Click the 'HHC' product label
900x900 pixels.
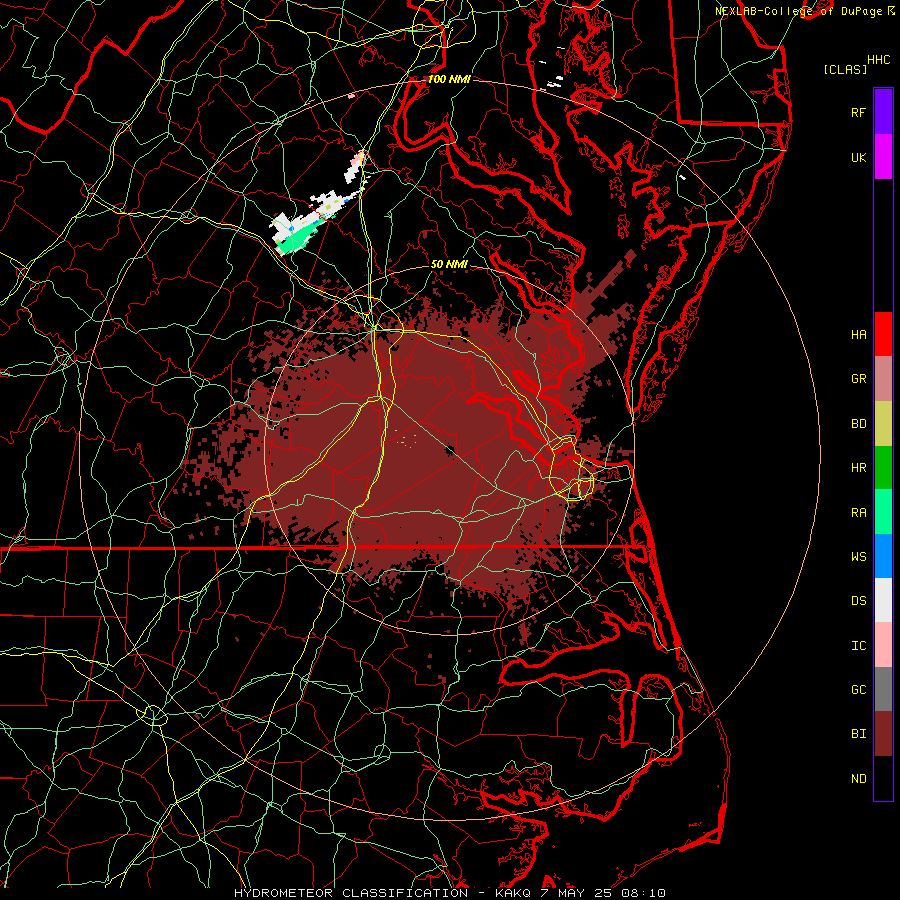tap(878, 60)
